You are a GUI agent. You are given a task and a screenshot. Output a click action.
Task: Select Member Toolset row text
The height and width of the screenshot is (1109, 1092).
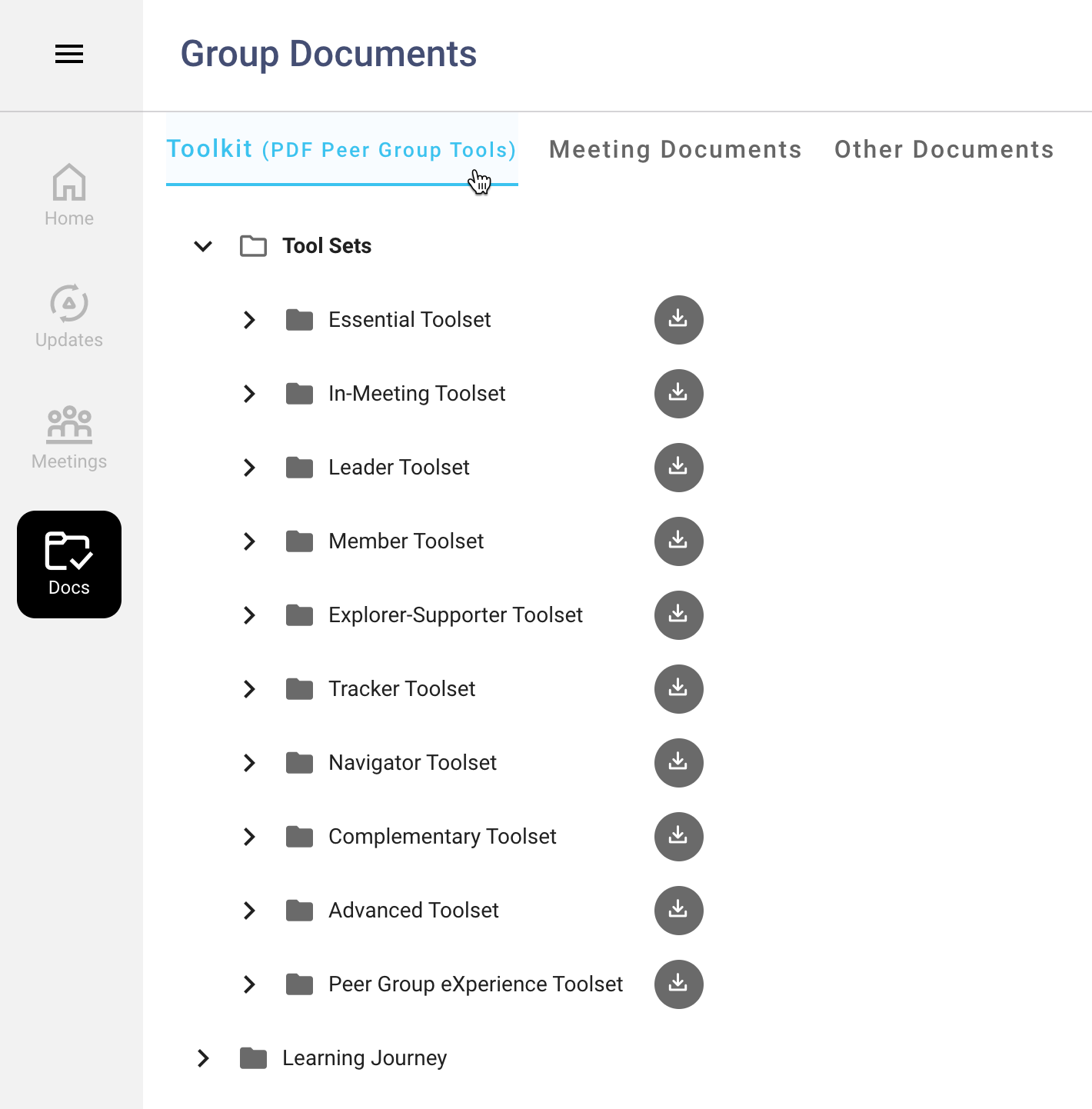(406, 541)
